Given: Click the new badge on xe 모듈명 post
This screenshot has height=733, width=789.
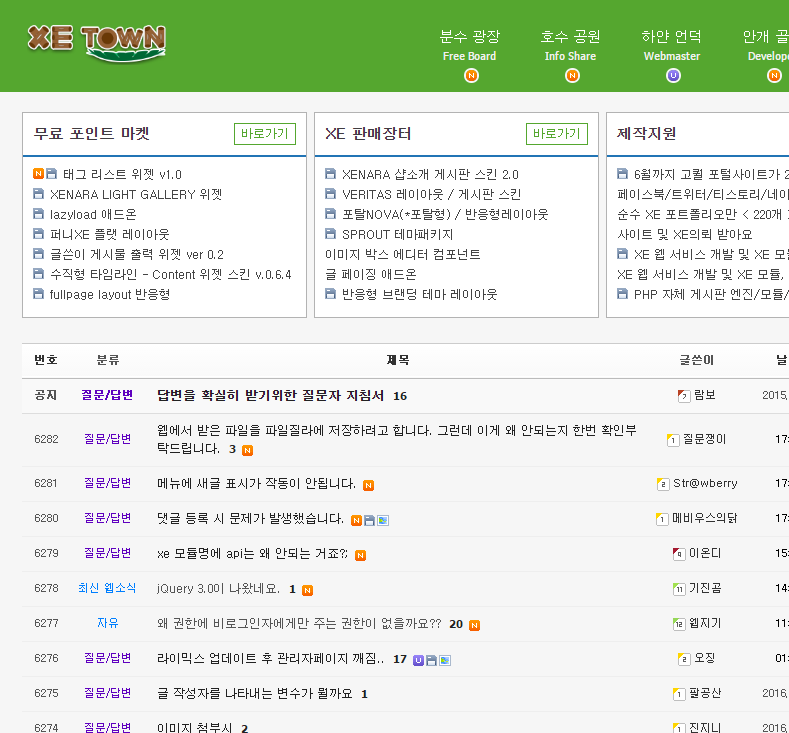Looking at the screenshot, I should [x=361, y=555].
